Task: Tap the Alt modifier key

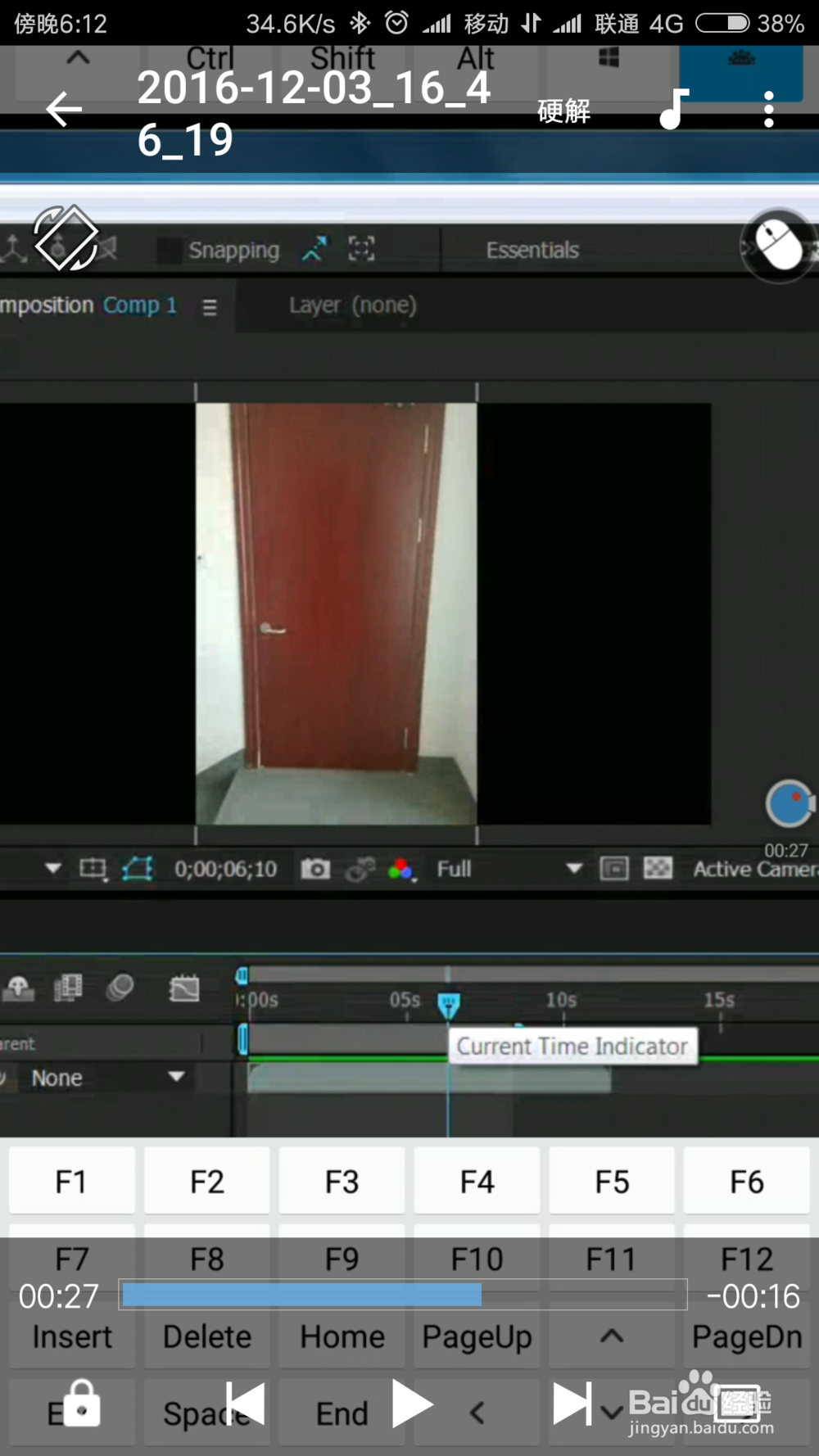Action: (475, 59)
